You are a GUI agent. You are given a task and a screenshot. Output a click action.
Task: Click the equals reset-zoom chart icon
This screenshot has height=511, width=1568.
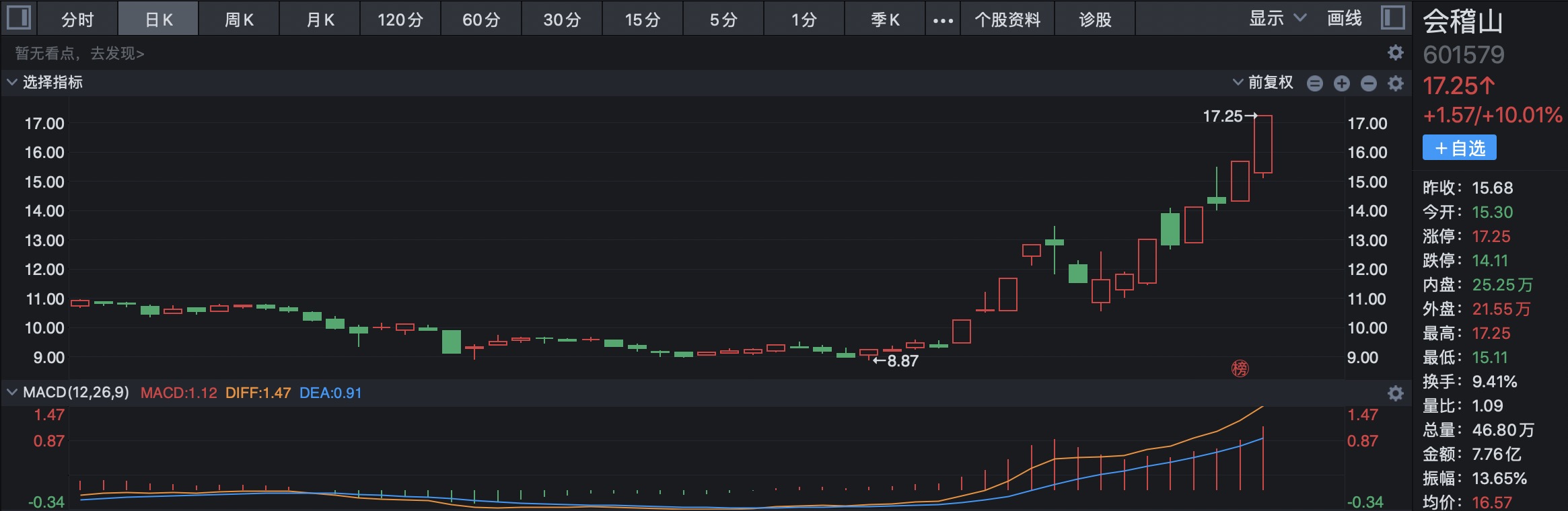click(x=1315, y=83)
